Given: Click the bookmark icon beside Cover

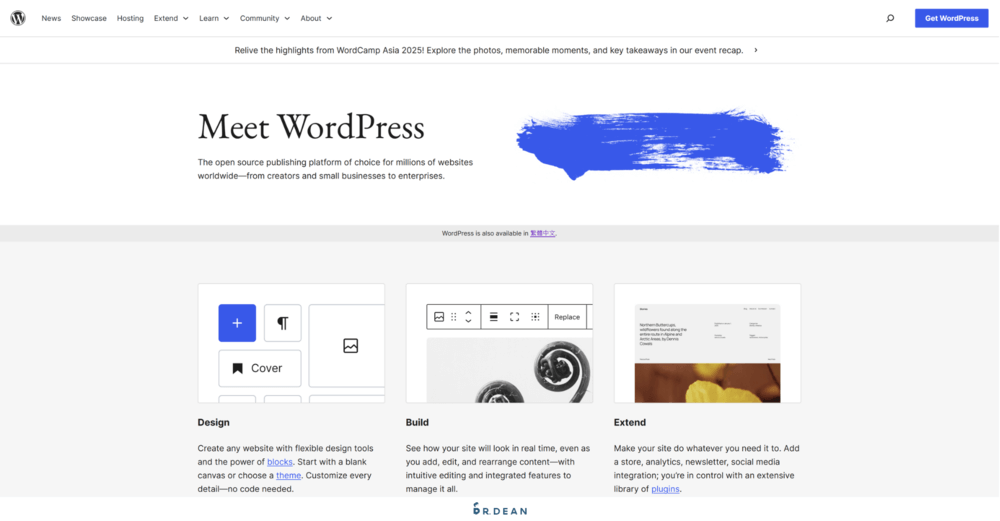Looking at the screenshot, I should 237,369.
